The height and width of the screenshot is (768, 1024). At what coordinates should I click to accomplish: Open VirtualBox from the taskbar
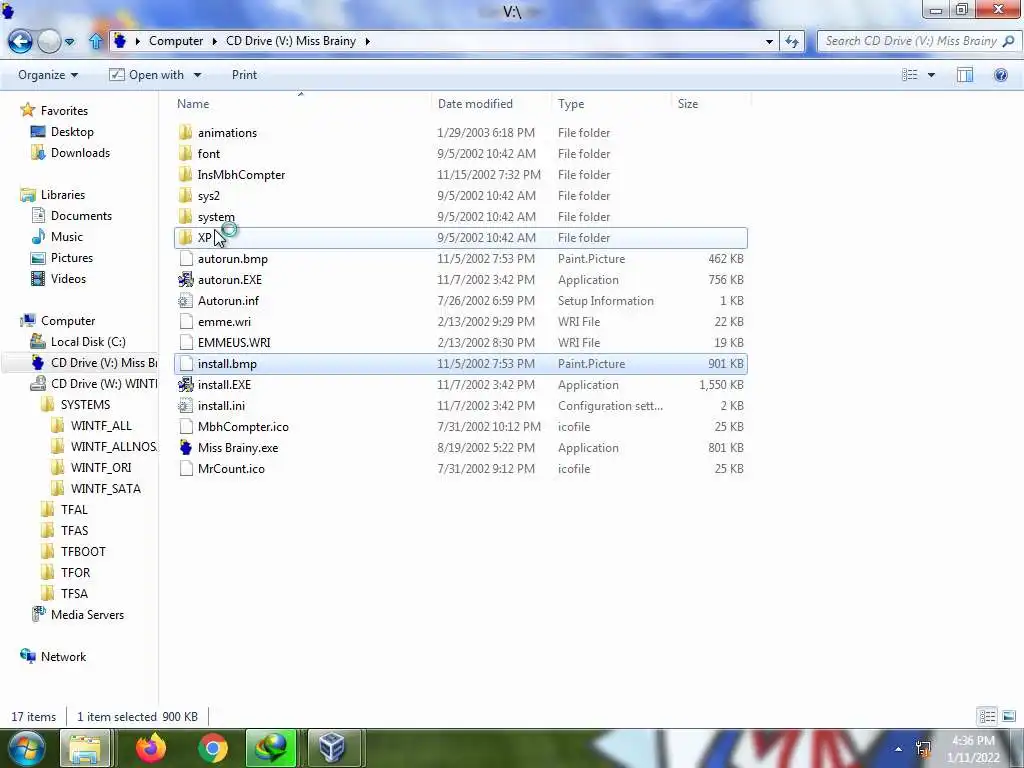tap(332, 748)
